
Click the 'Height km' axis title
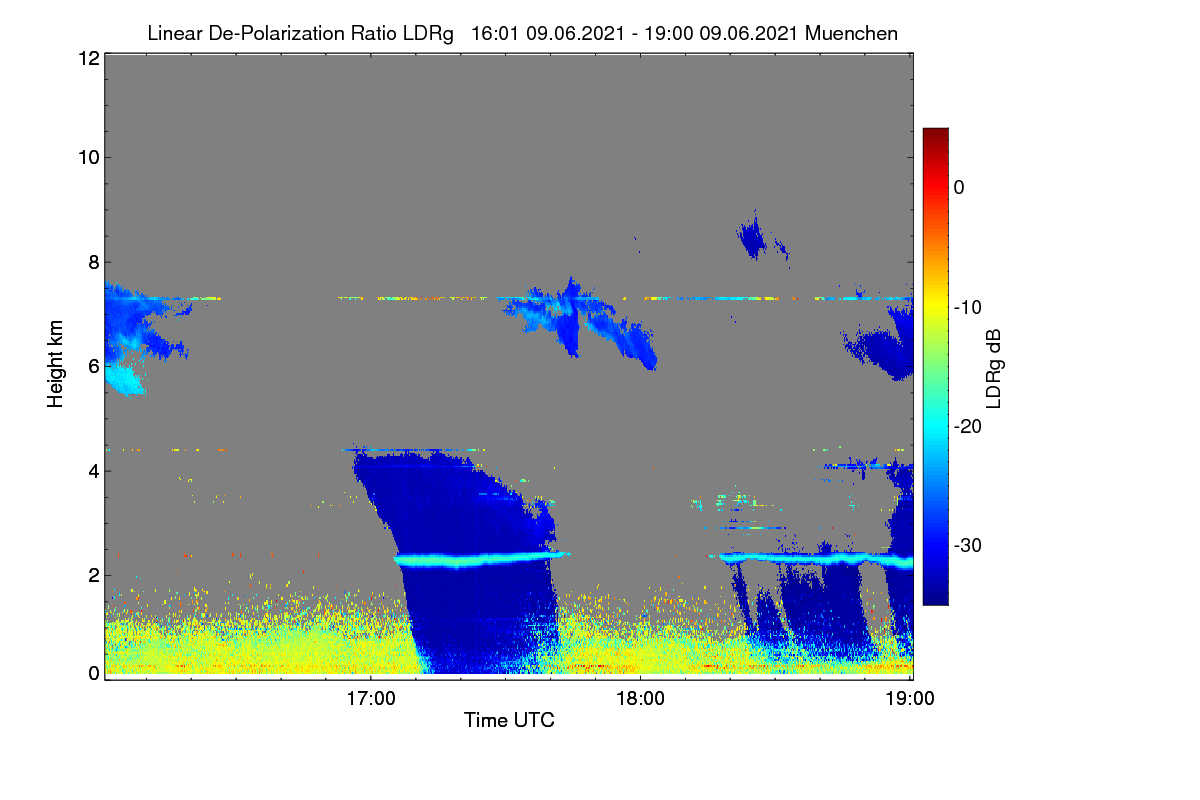(x=56, y=364)
